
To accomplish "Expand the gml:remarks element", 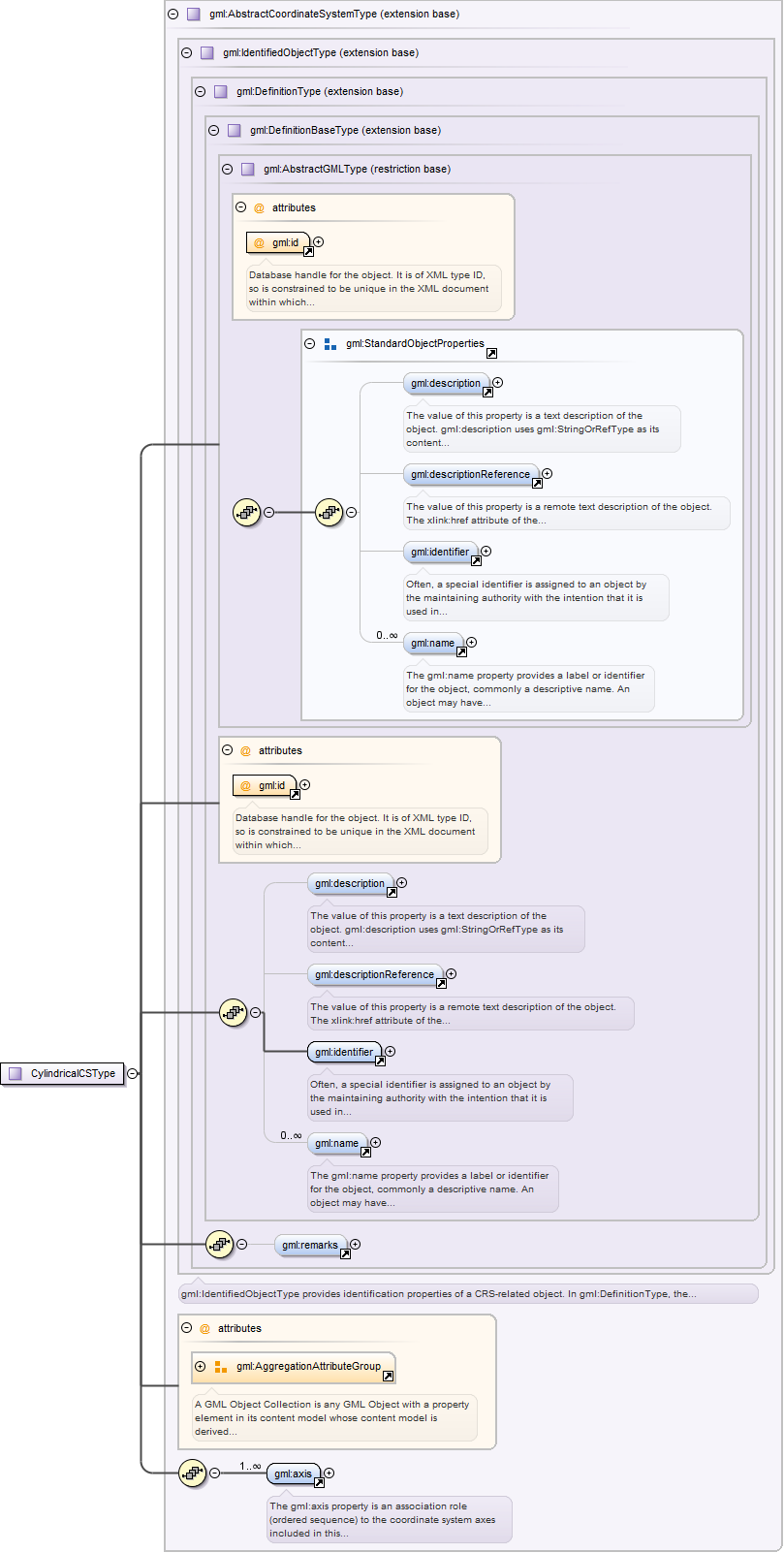I will point(356,1244).
